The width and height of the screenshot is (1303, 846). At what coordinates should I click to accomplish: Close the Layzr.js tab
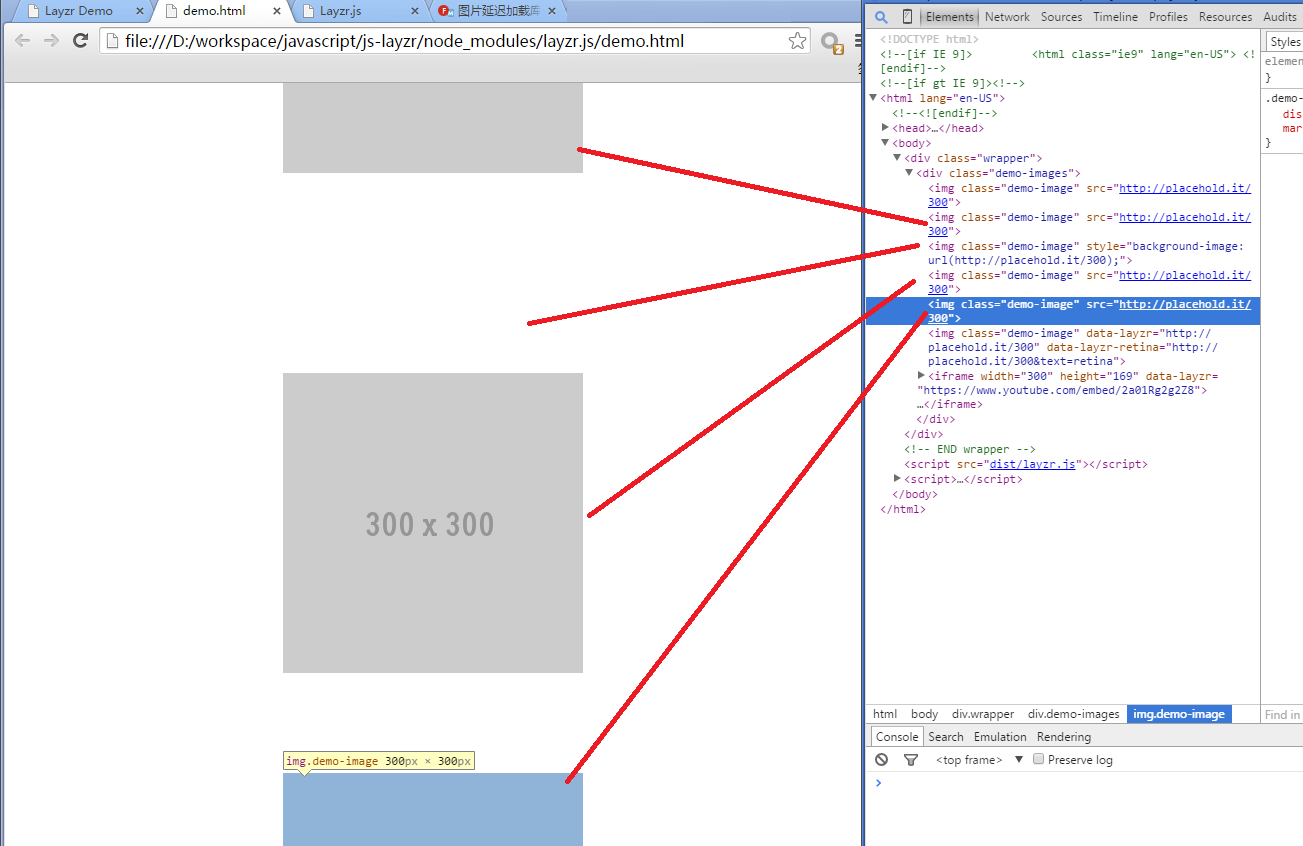(414, 11)
